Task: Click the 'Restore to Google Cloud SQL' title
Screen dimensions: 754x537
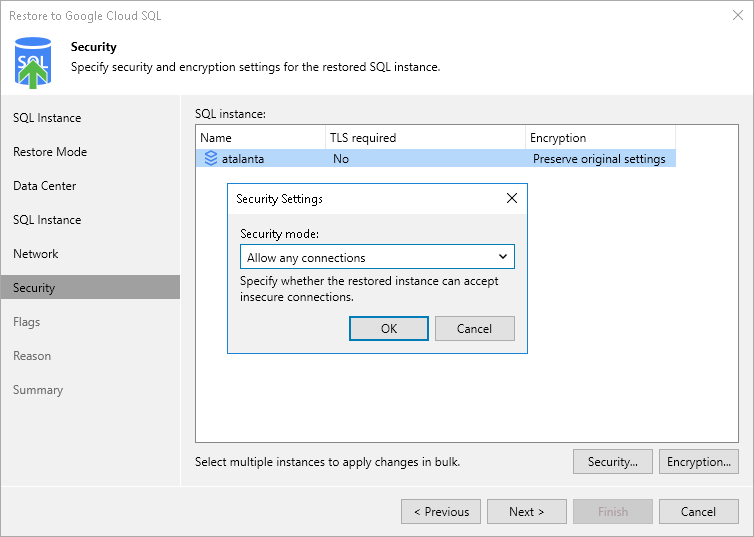Action: (x=85, y=16)
